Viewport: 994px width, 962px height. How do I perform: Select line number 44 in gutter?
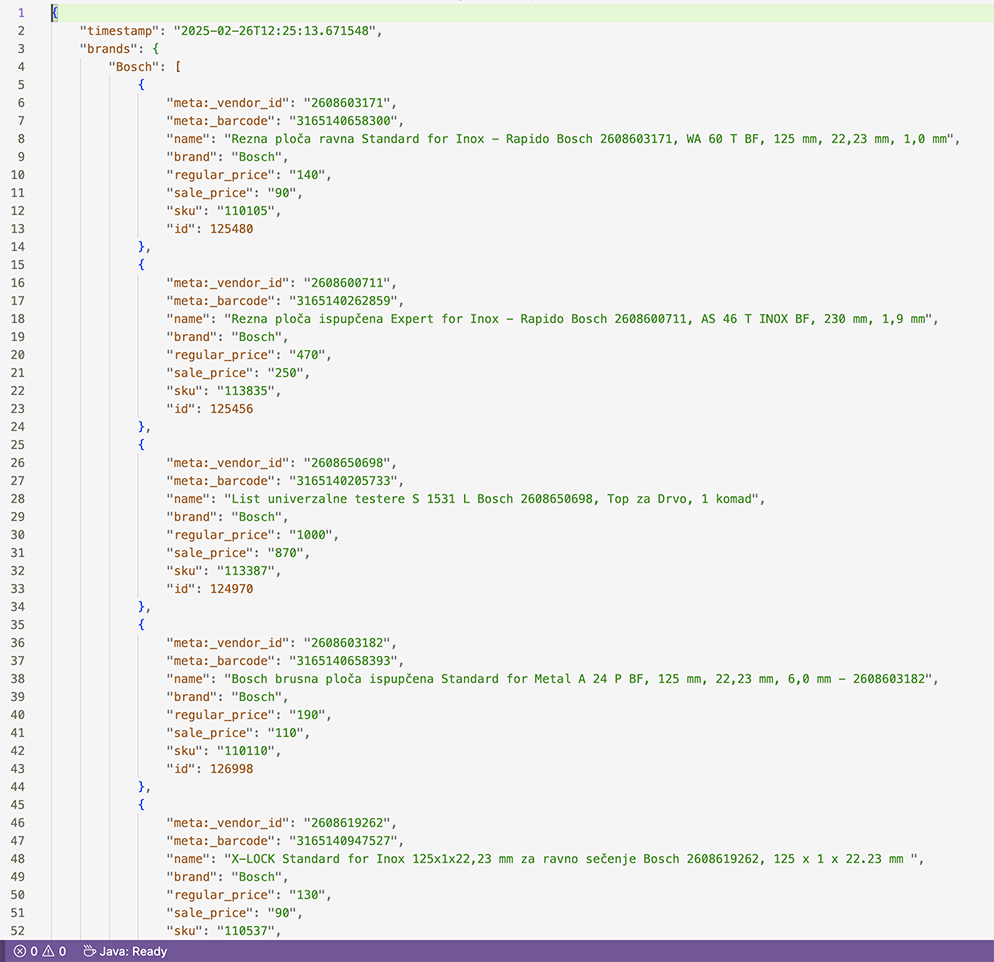[18, 787]
